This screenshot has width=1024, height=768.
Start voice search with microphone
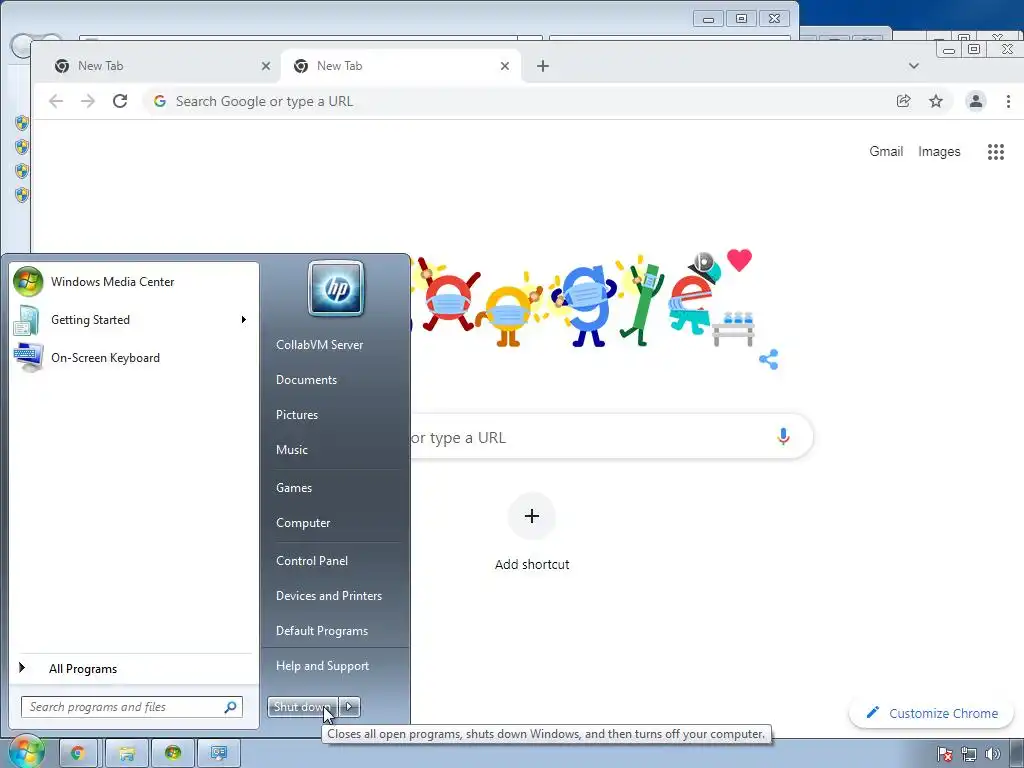point(784,437)
